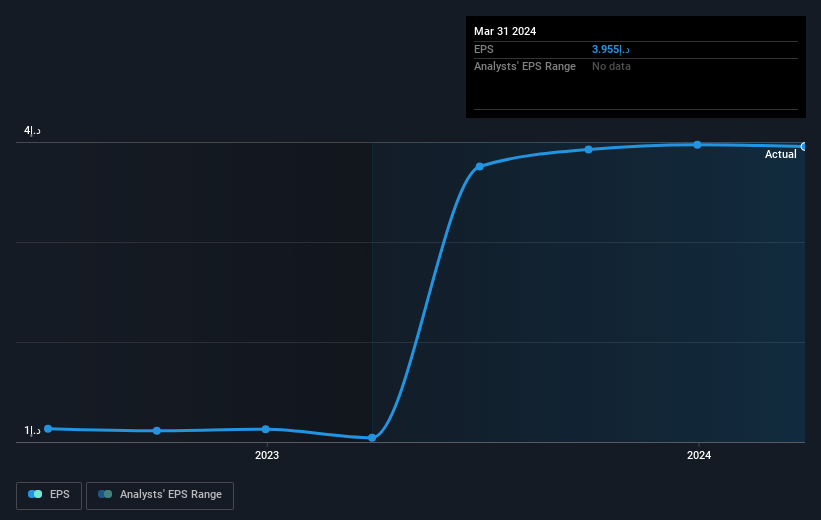The height and width of the screenshot is (520, 821).
Task: Toggle the EPS legend button
Action: click(x=49, y=495)
